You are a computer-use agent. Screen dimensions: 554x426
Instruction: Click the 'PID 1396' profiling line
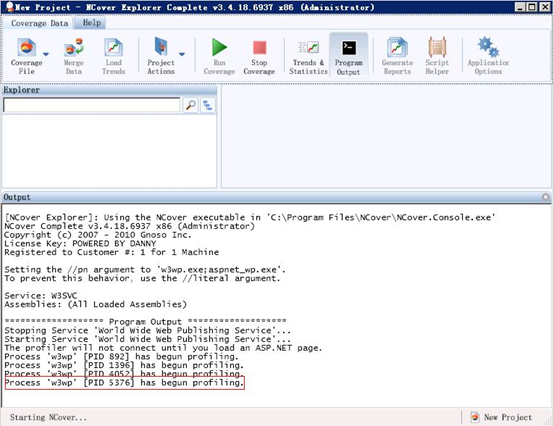click(x=124, y=365)
